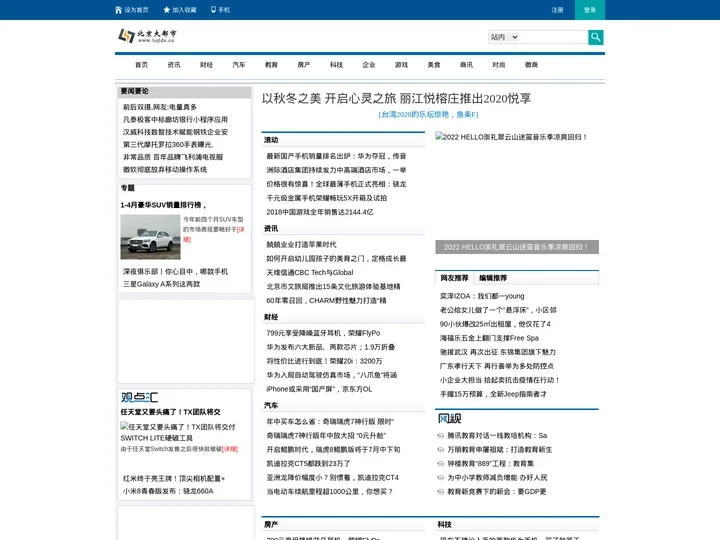Open the 汽车 navigation item

point(239,65)
